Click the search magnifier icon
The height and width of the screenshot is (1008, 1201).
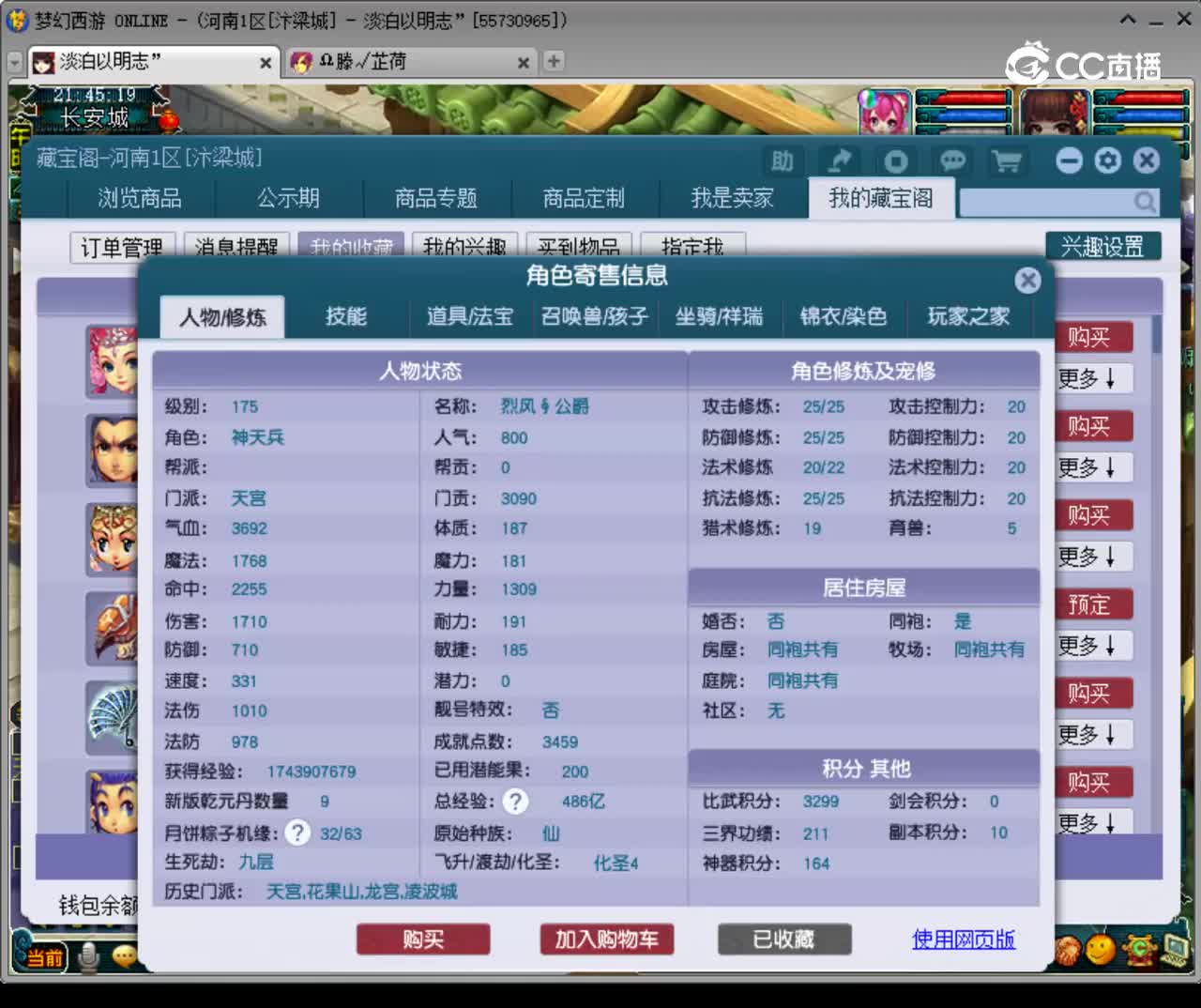[1145, 201]
